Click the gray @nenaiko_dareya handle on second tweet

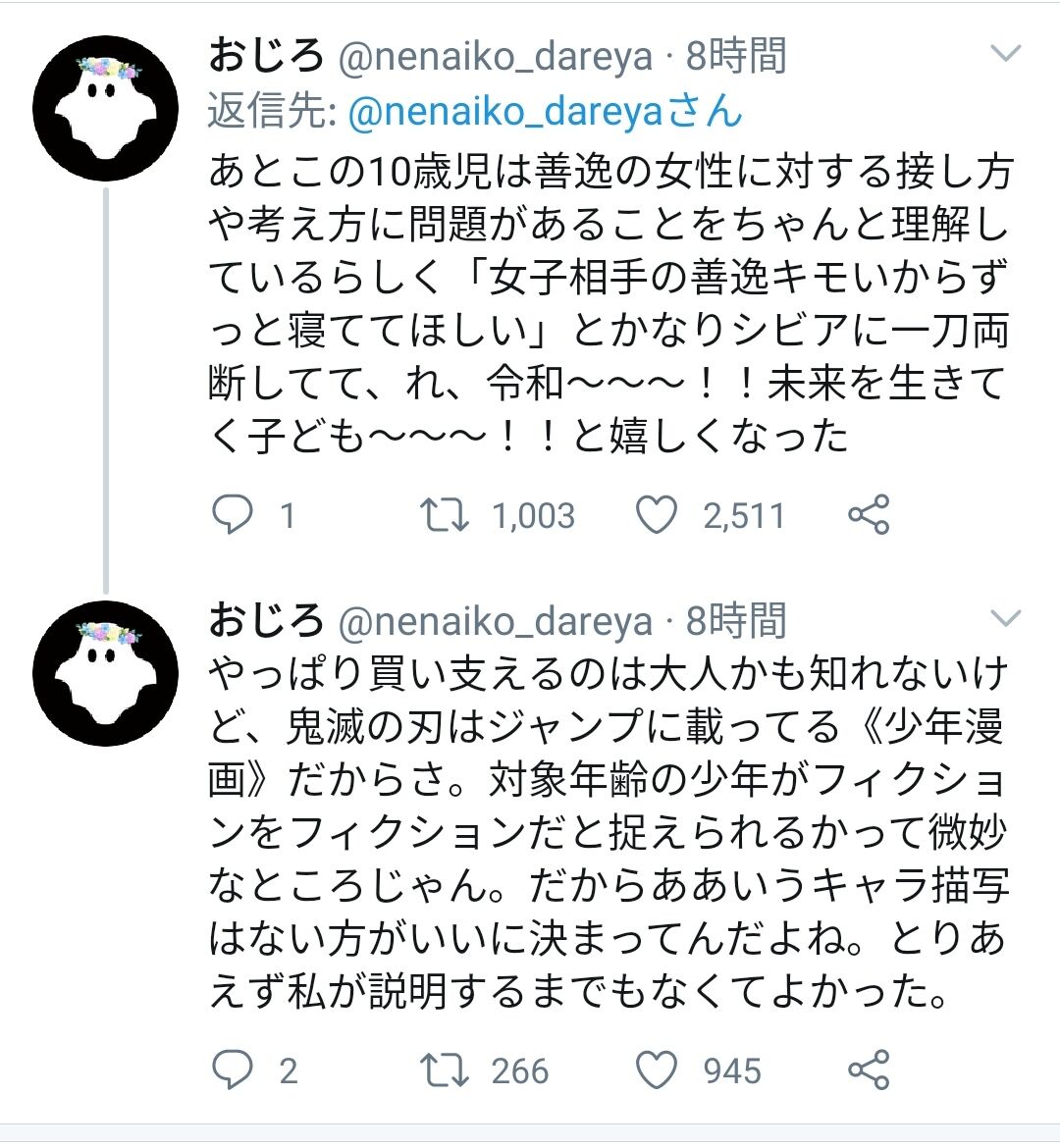496,622
